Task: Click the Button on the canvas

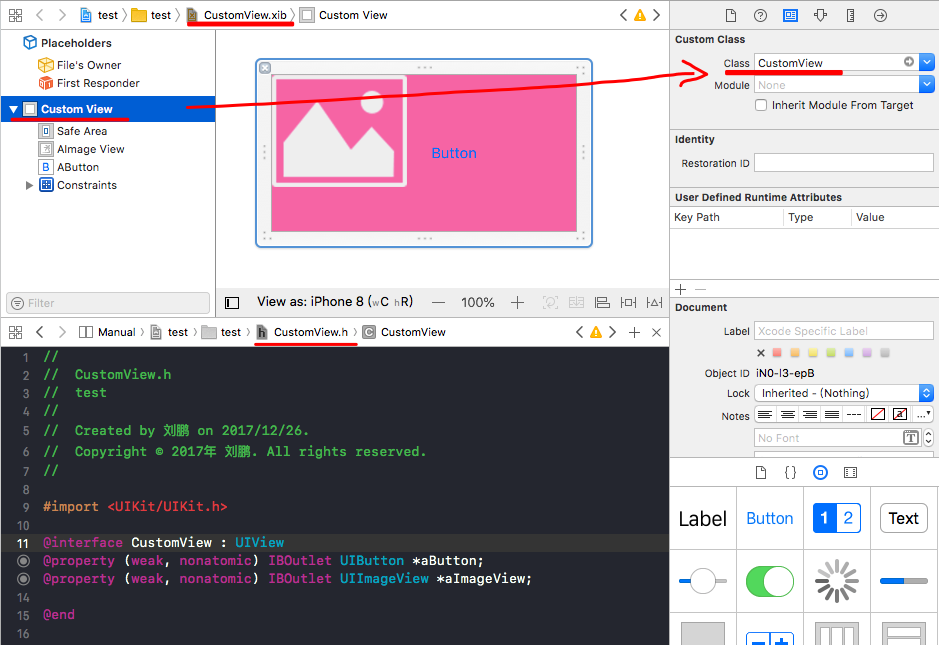Action: click(x=454, y=153)
